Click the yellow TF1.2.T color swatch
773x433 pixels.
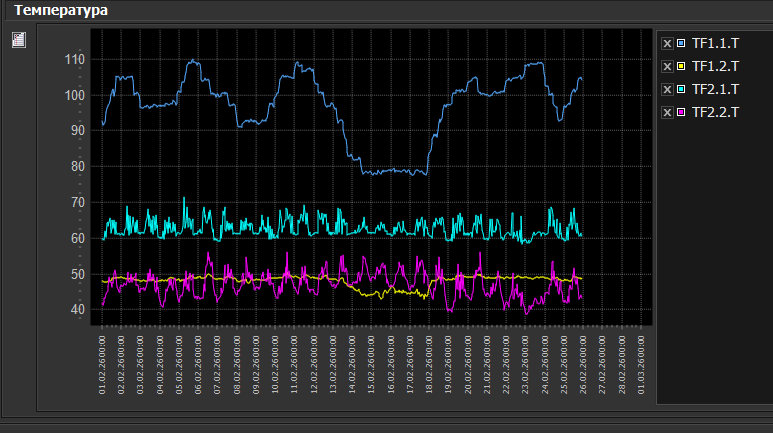tap(681, 66)
